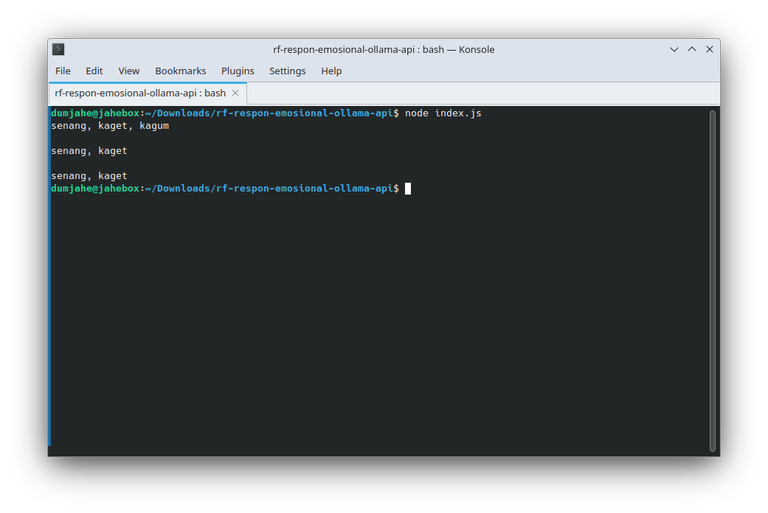Select the rf-respon-emosional-ollama-api : bash tab
Image resolution: width=768 pixels, height=513 pixels.
pyautogui.click(x=140, y=93)
